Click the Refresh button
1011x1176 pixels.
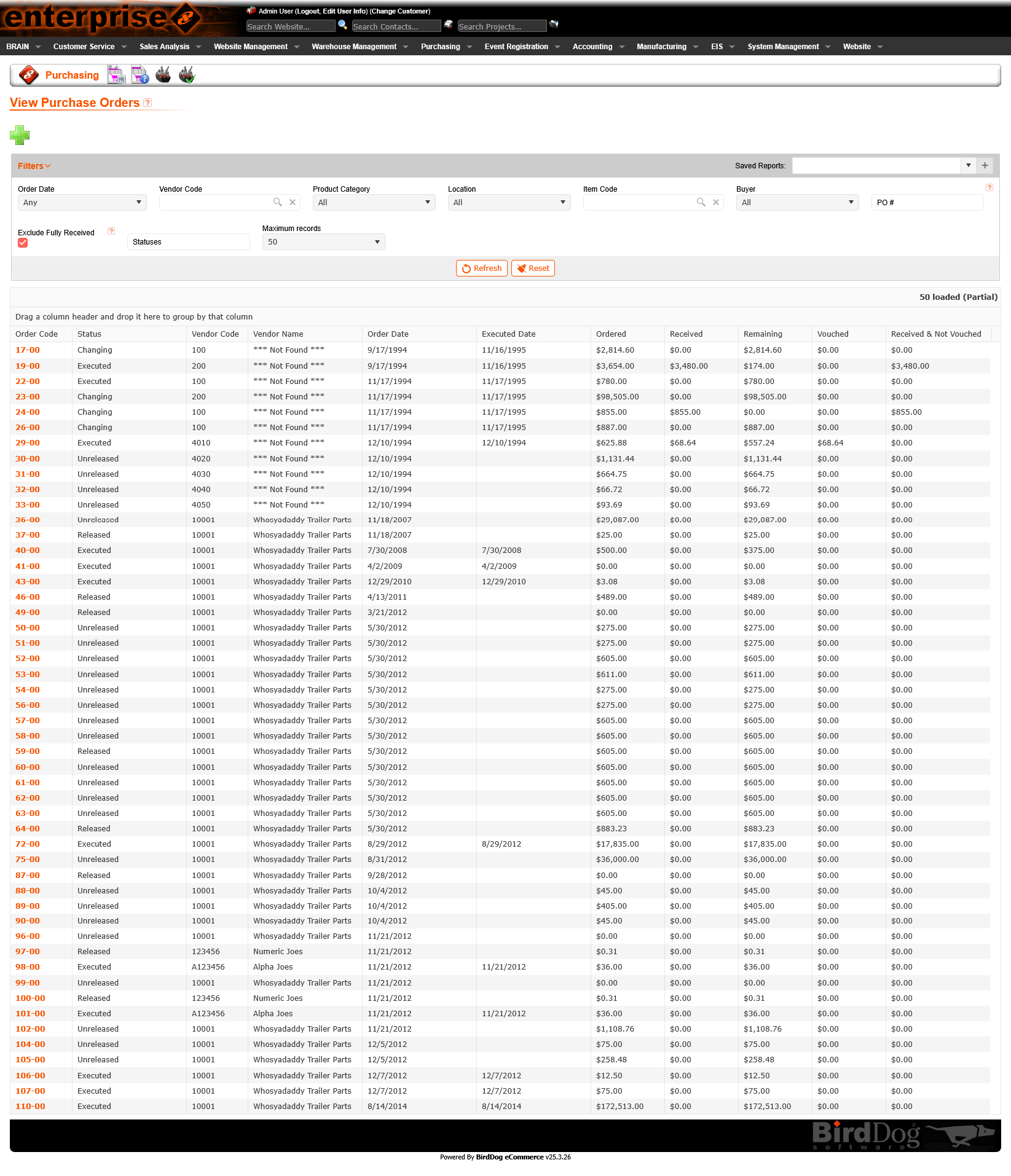[481, 268]
